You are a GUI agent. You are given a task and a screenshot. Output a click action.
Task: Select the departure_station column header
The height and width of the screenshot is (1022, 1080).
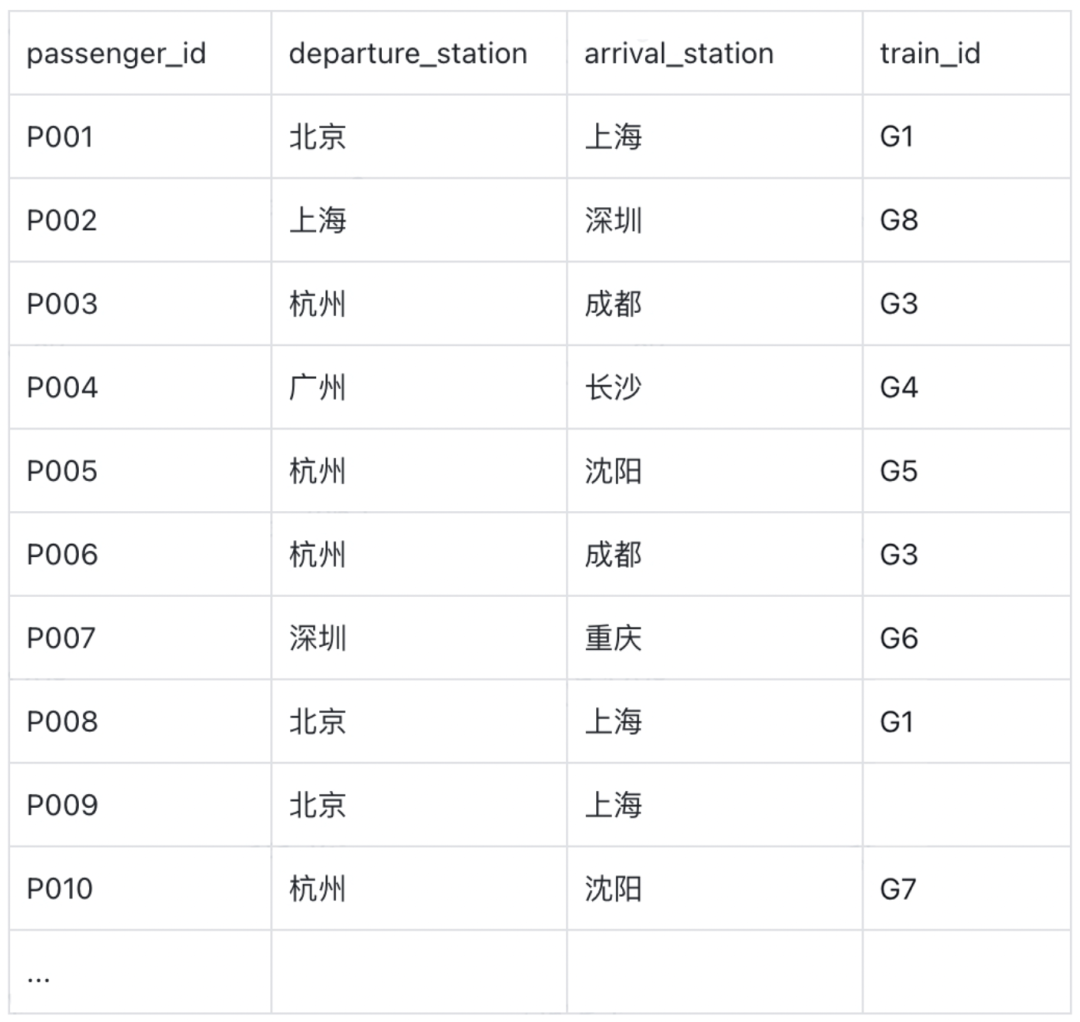pos(408,54)
